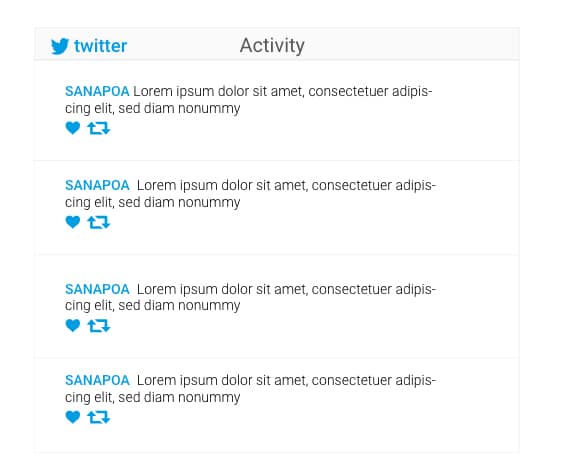Like the second SANAPOA tweet
The height and width of the screenshot is (468, 569).
click(73, 222)
